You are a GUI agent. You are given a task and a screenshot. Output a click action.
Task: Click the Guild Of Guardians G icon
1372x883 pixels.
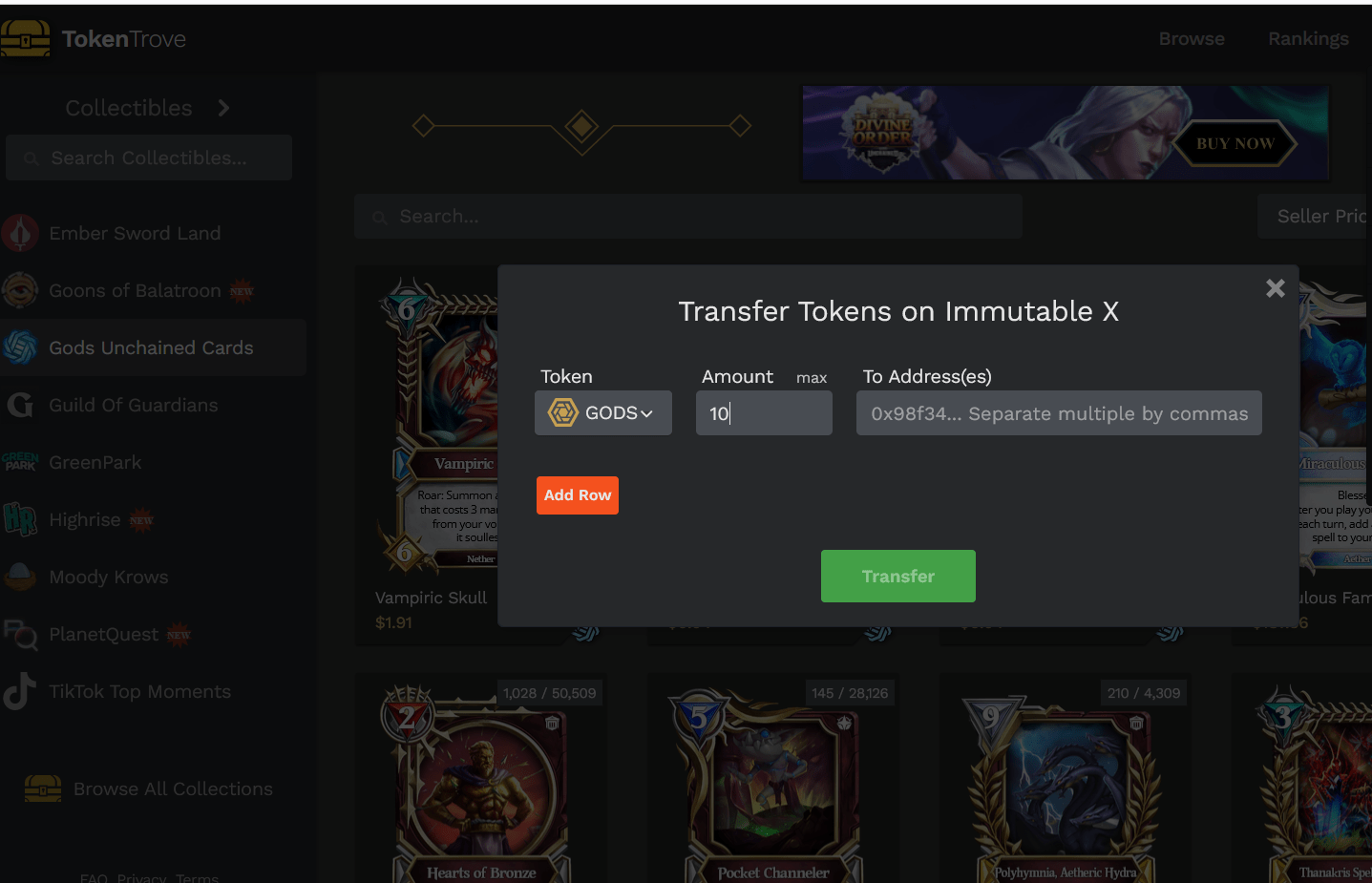(20, 405)
